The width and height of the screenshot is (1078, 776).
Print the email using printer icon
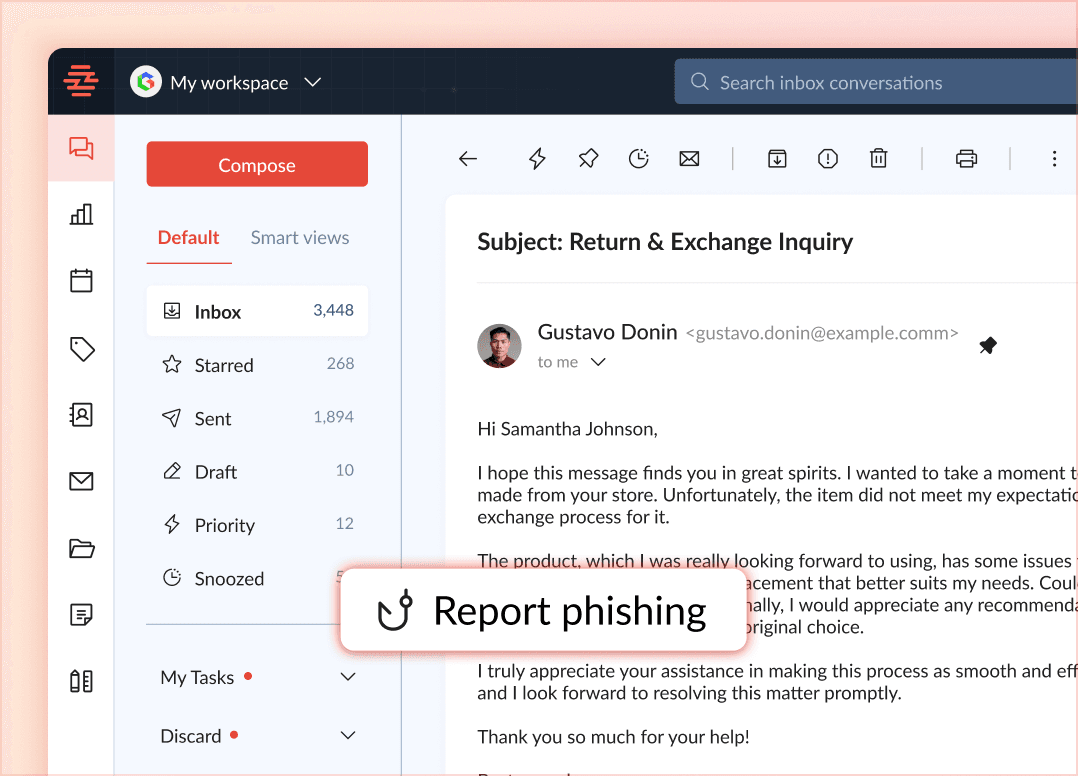(x=966, y=159)
